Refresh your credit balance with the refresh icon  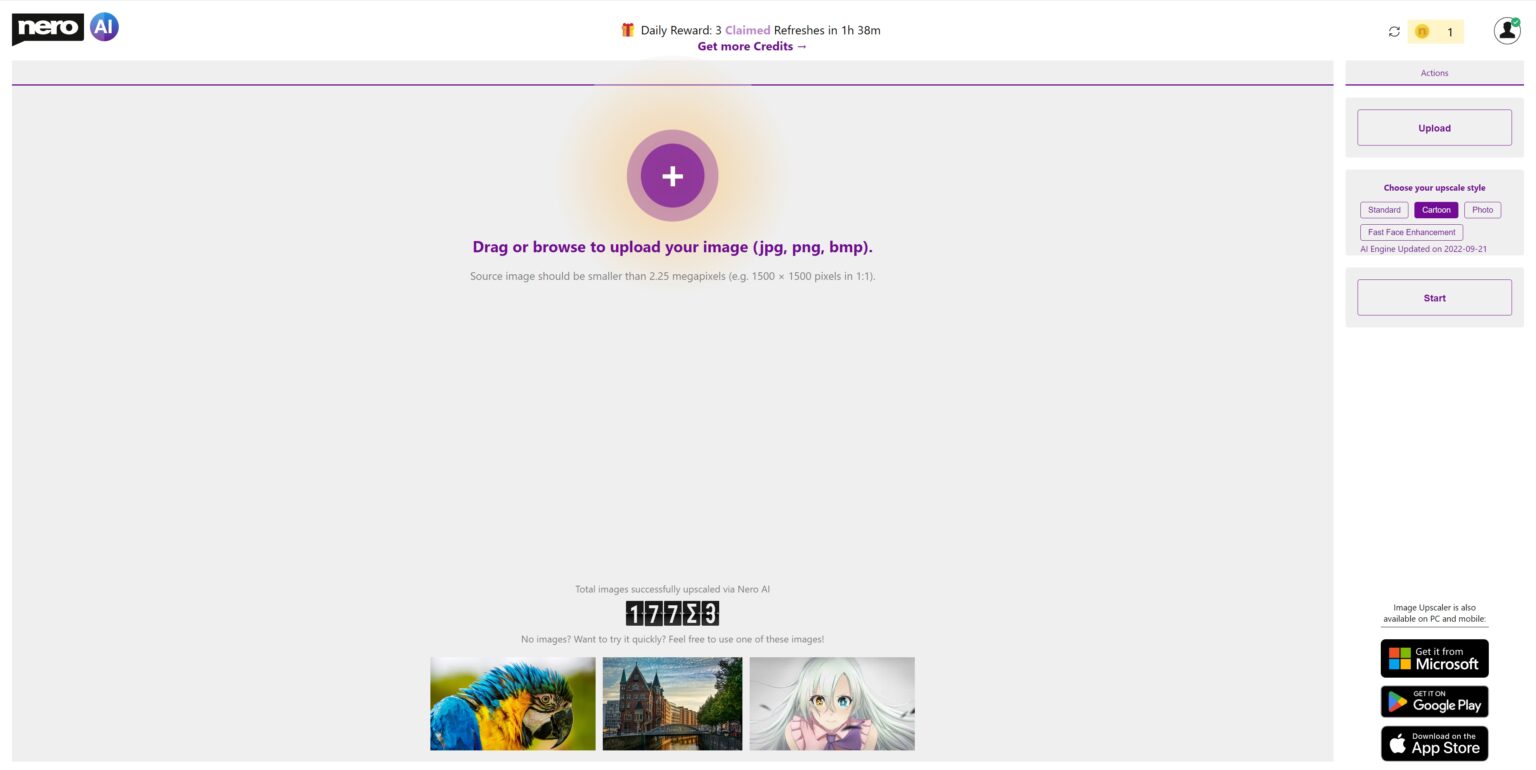click(x=1394, y=31)
